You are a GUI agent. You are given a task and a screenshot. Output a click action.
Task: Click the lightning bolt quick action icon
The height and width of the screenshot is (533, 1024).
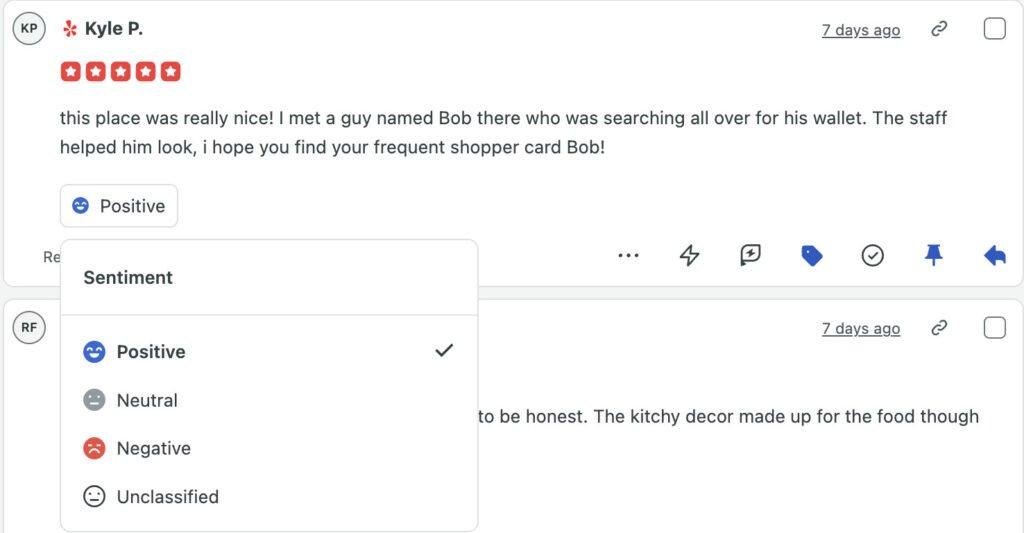(x=690, y=255)
